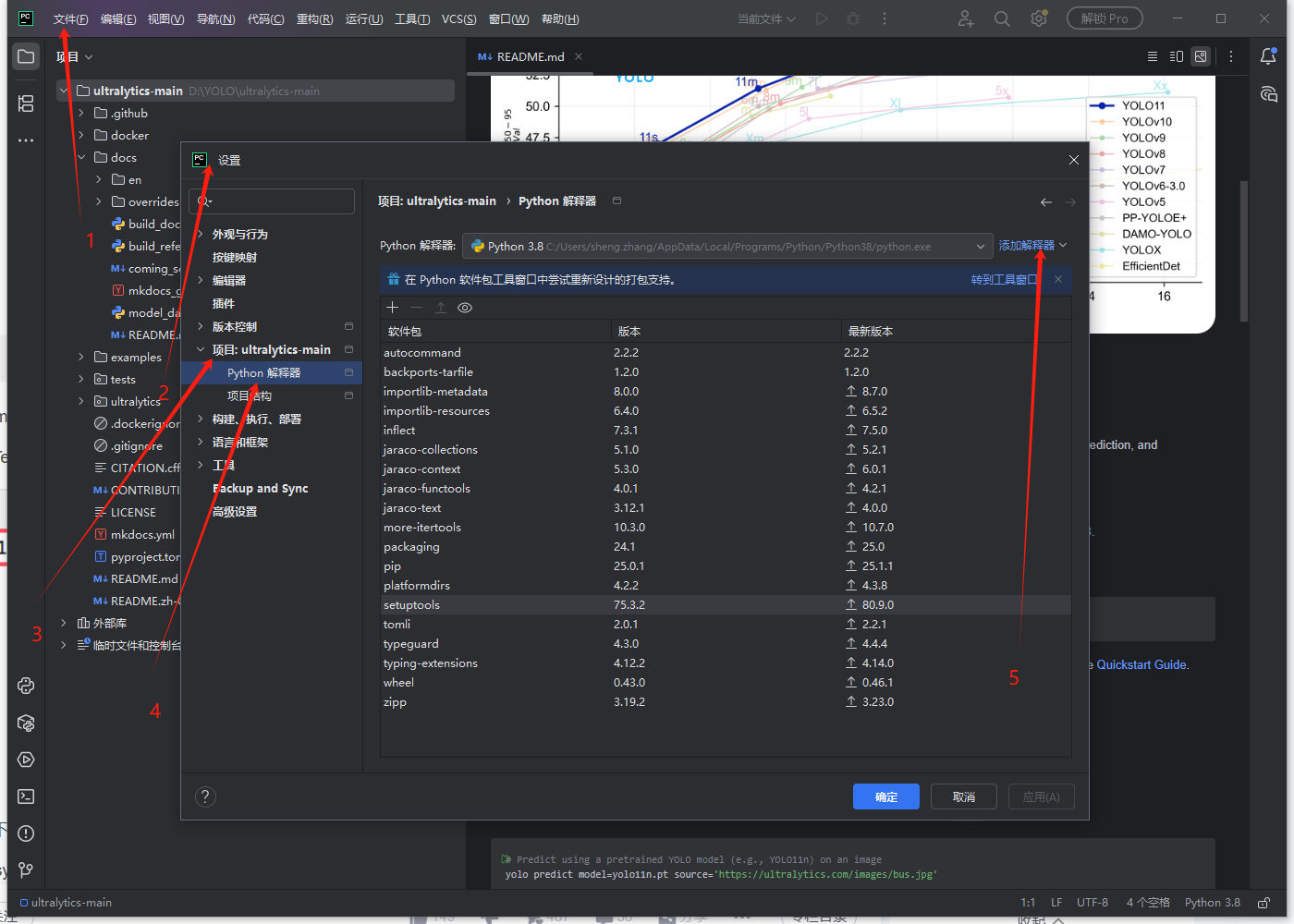Click the LF line separator status
The width and height of the screenshot is (1294, 924).
coord(1056,903)
